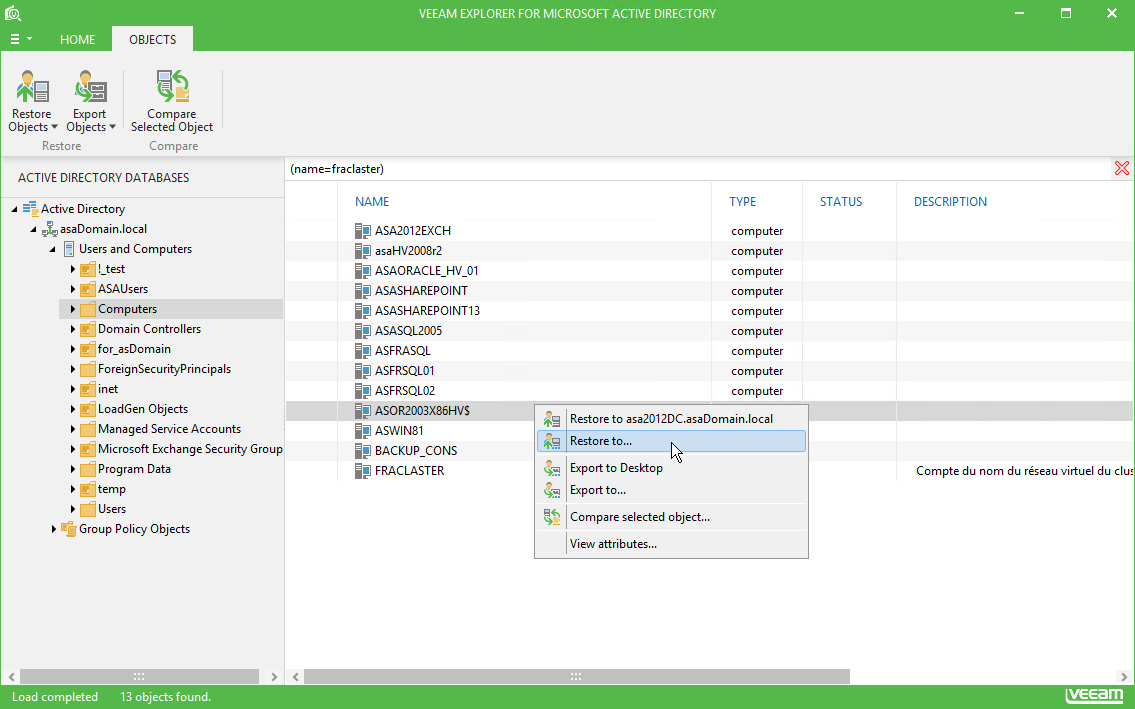Image resolution: width=1135 pixels, height=709 pixels.
Task: Select the Microsoft Exchange Security Group folder
Action: [190, 449]
